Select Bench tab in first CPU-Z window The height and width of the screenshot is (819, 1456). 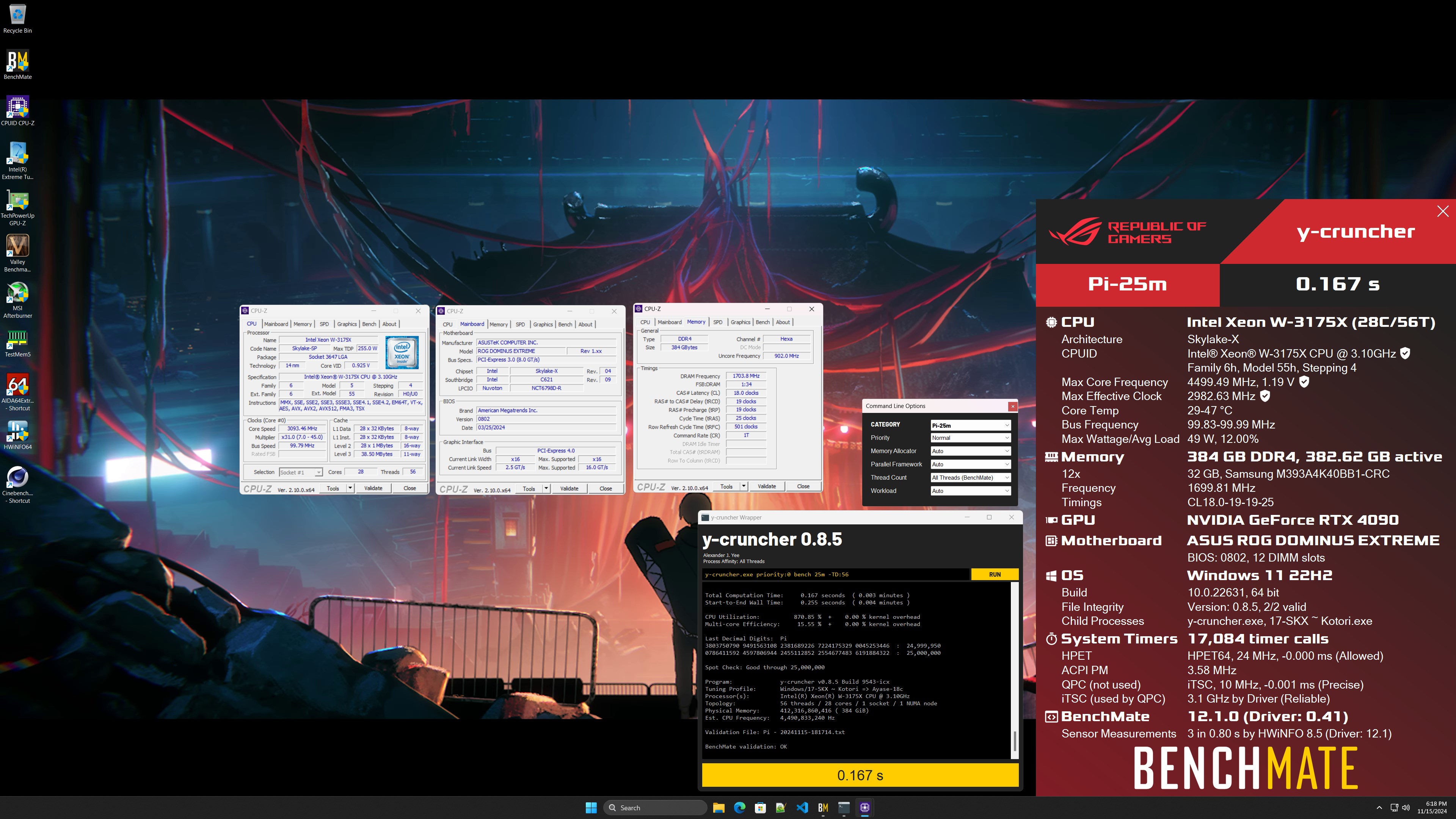369,324
